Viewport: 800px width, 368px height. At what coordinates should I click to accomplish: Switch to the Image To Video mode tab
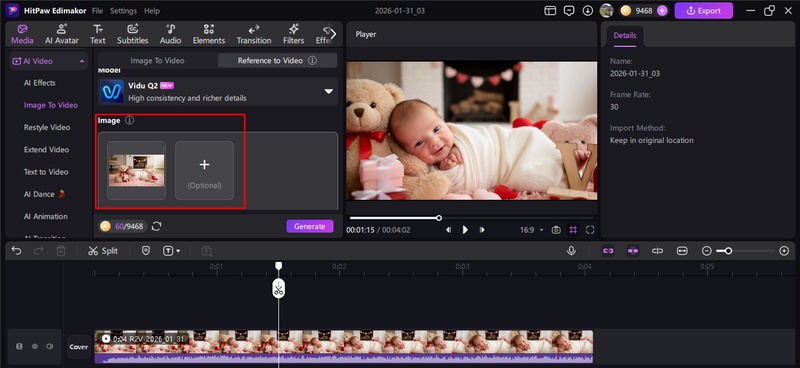(157, 60)
